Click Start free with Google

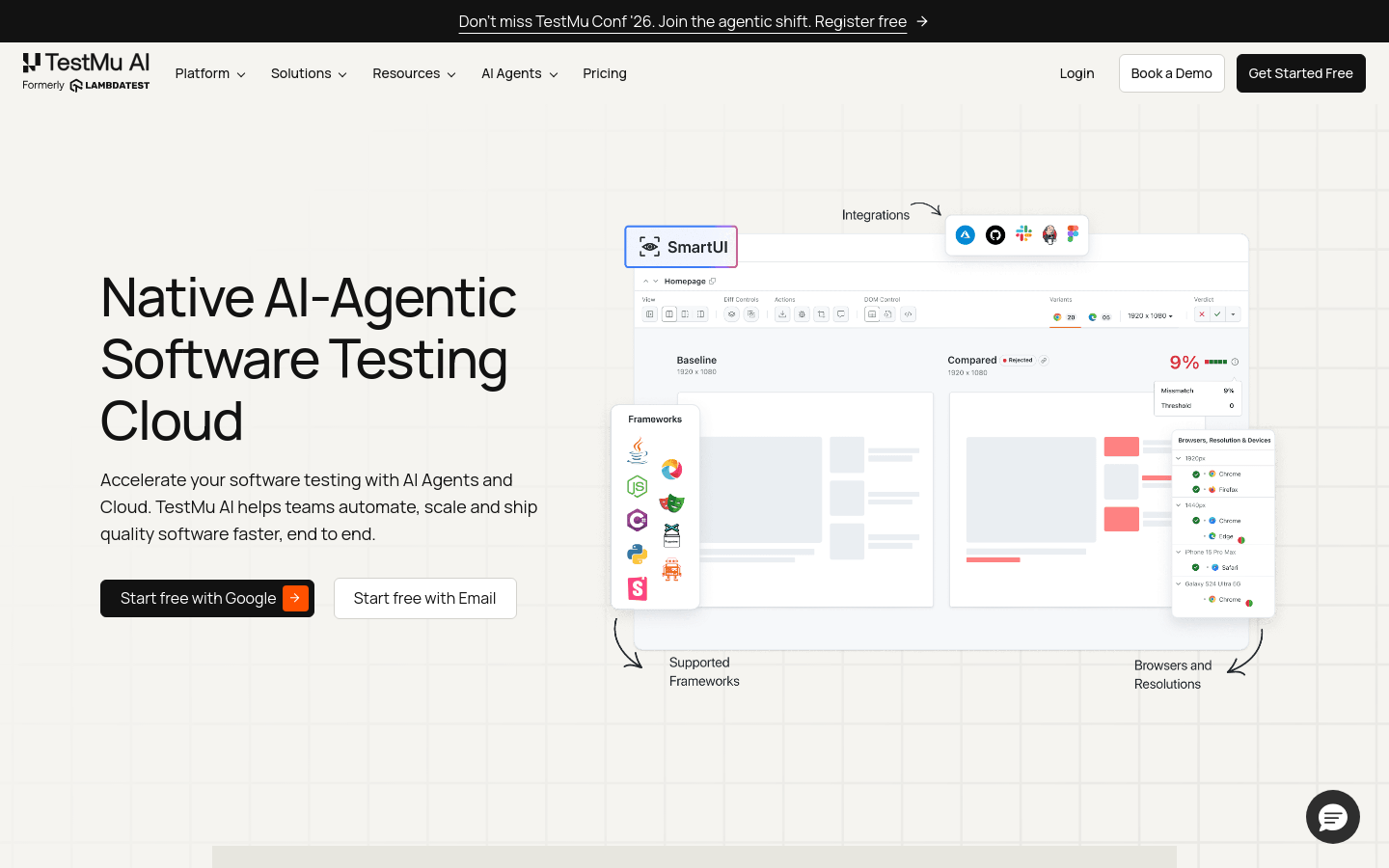207,598
